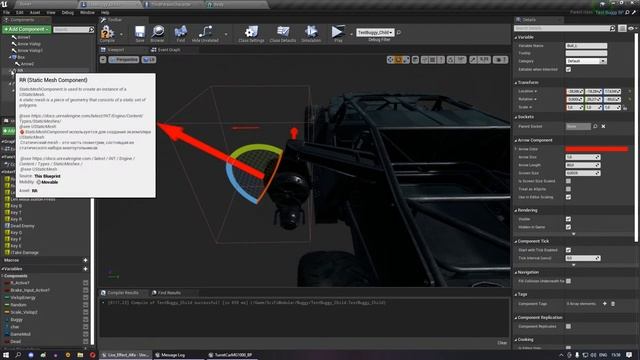Click the Play toolbar button
This screenshot has width=640, height=360.
coord(338,32)
